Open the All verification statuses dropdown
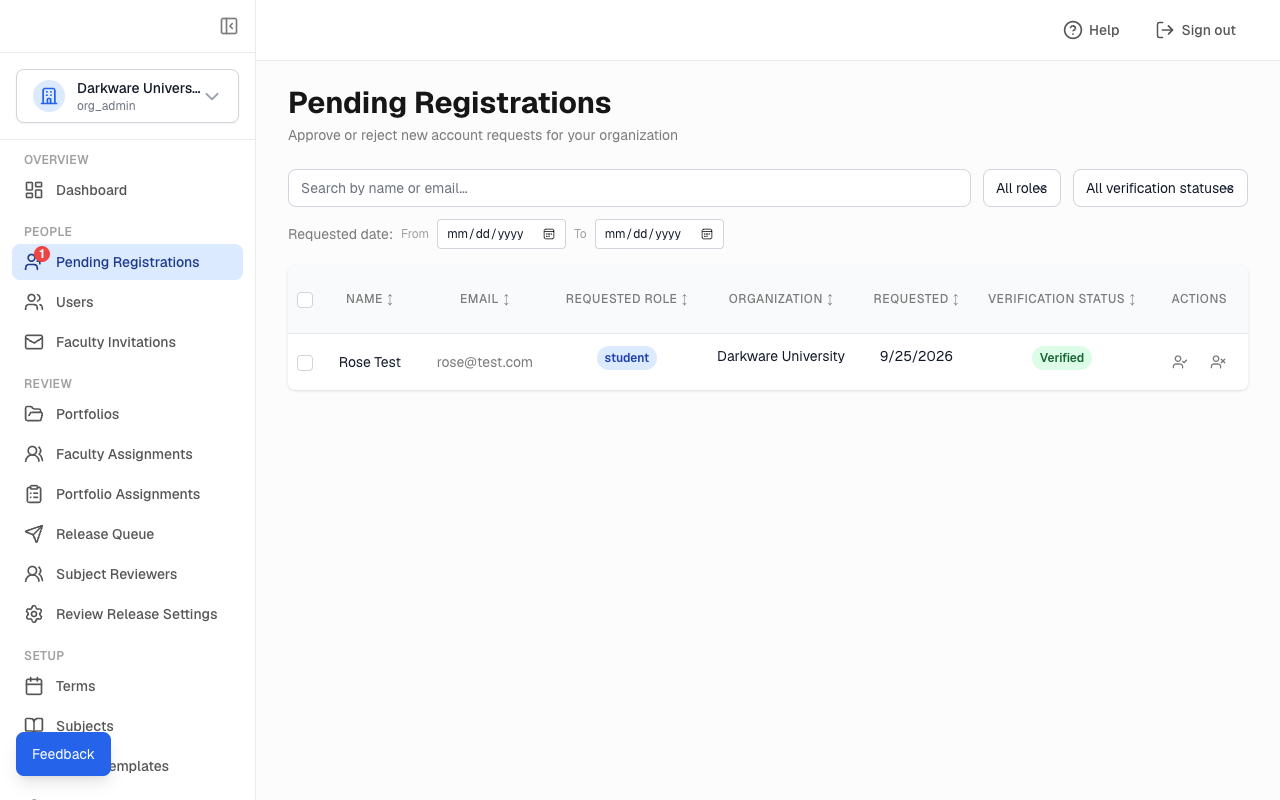 coord(1160,188)
